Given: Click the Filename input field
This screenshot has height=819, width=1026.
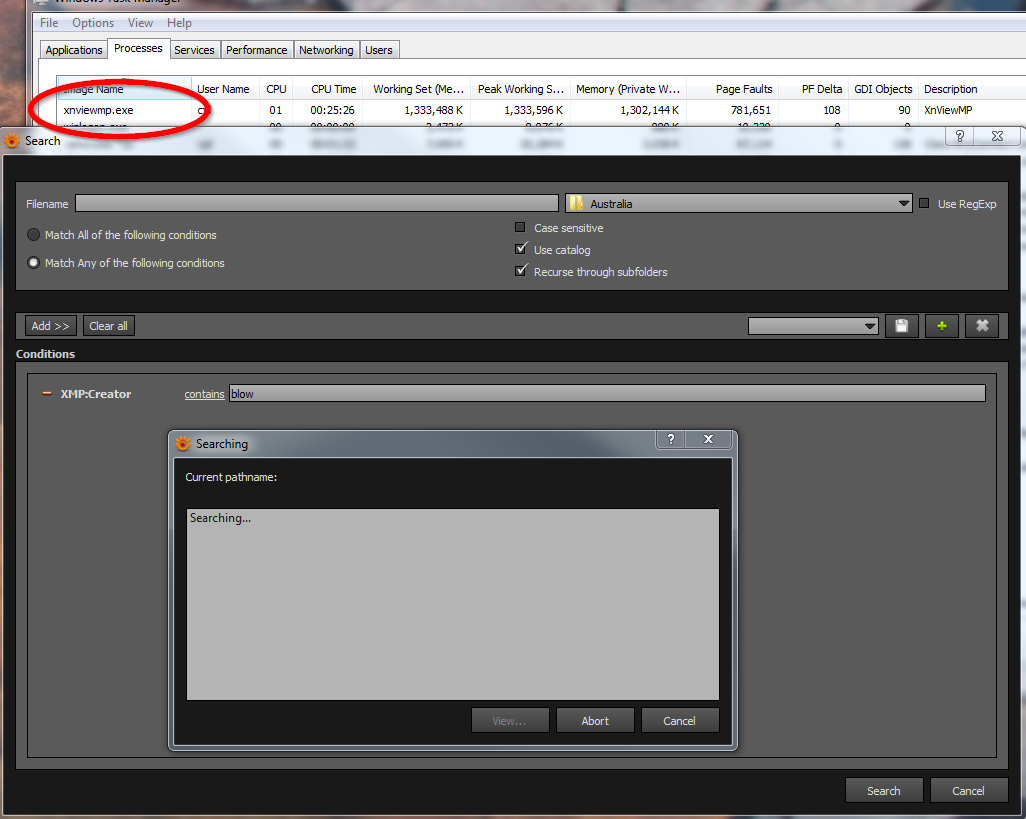Looking at the screenshot, I should coord(317,203).
